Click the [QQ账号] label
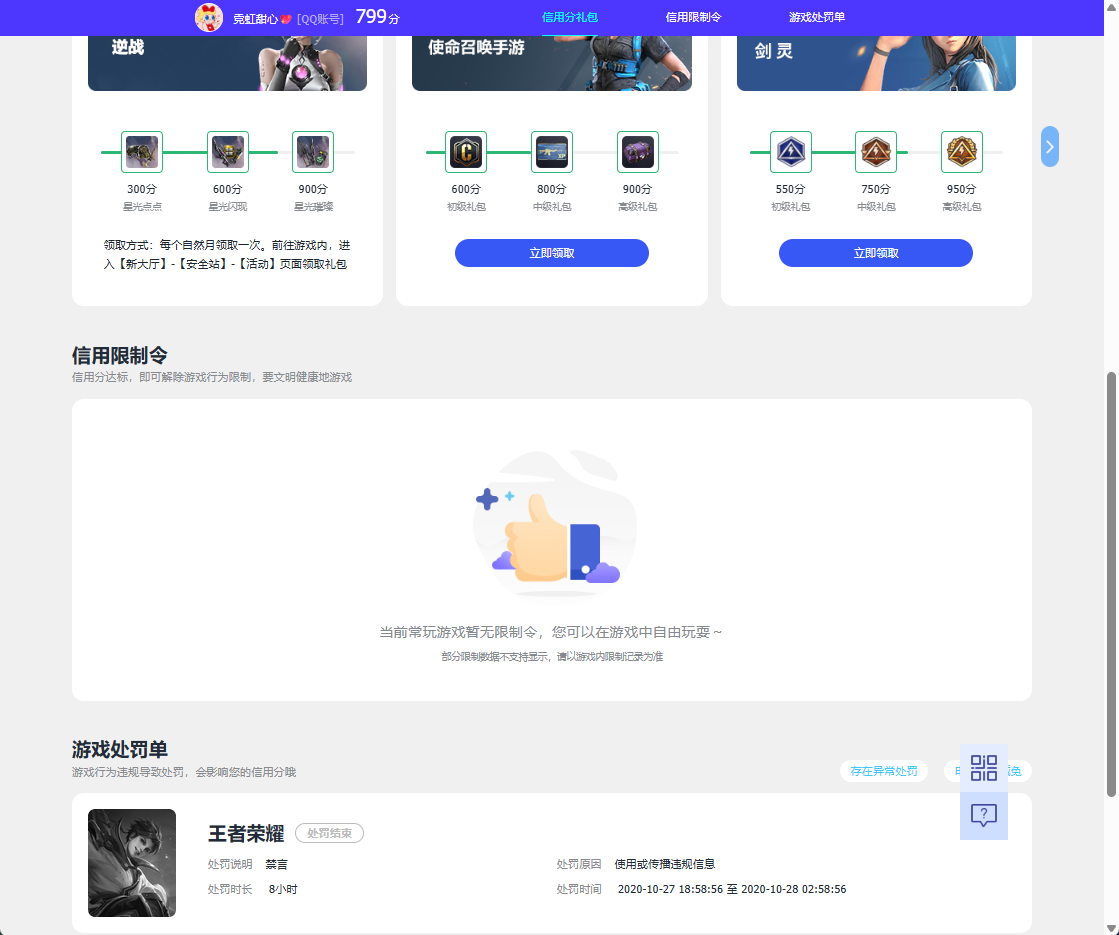This screenshot has height=935, width=1119. [x=320, y=19]
